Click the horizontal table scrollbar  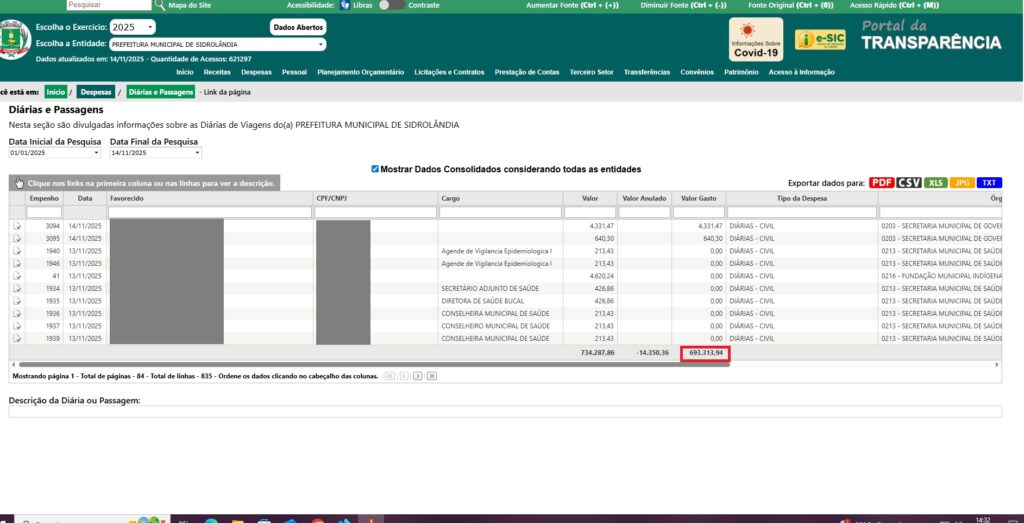370,364
